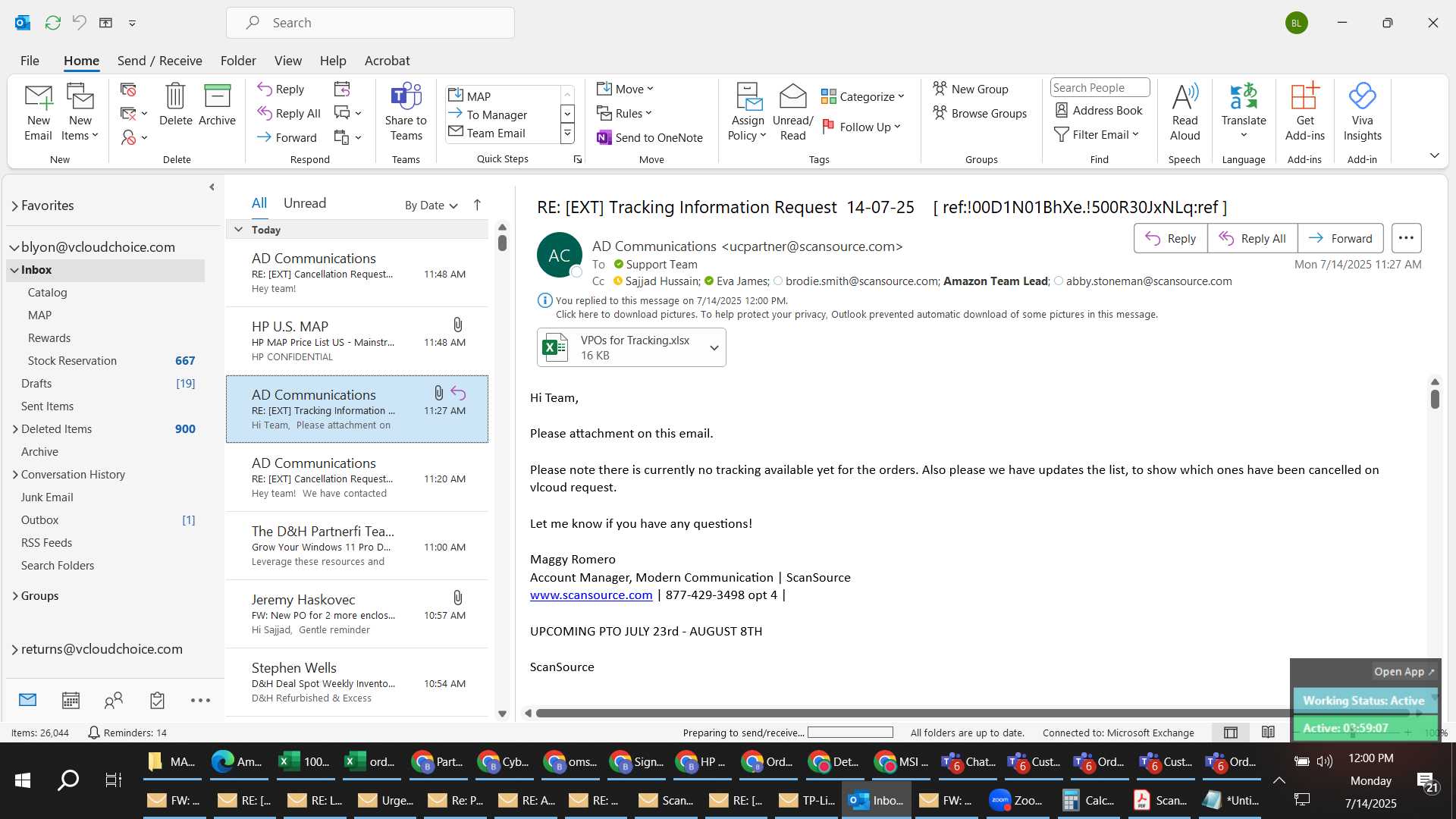
Task: Open the Acrobat tab
Action: click(x=387, y=61)
